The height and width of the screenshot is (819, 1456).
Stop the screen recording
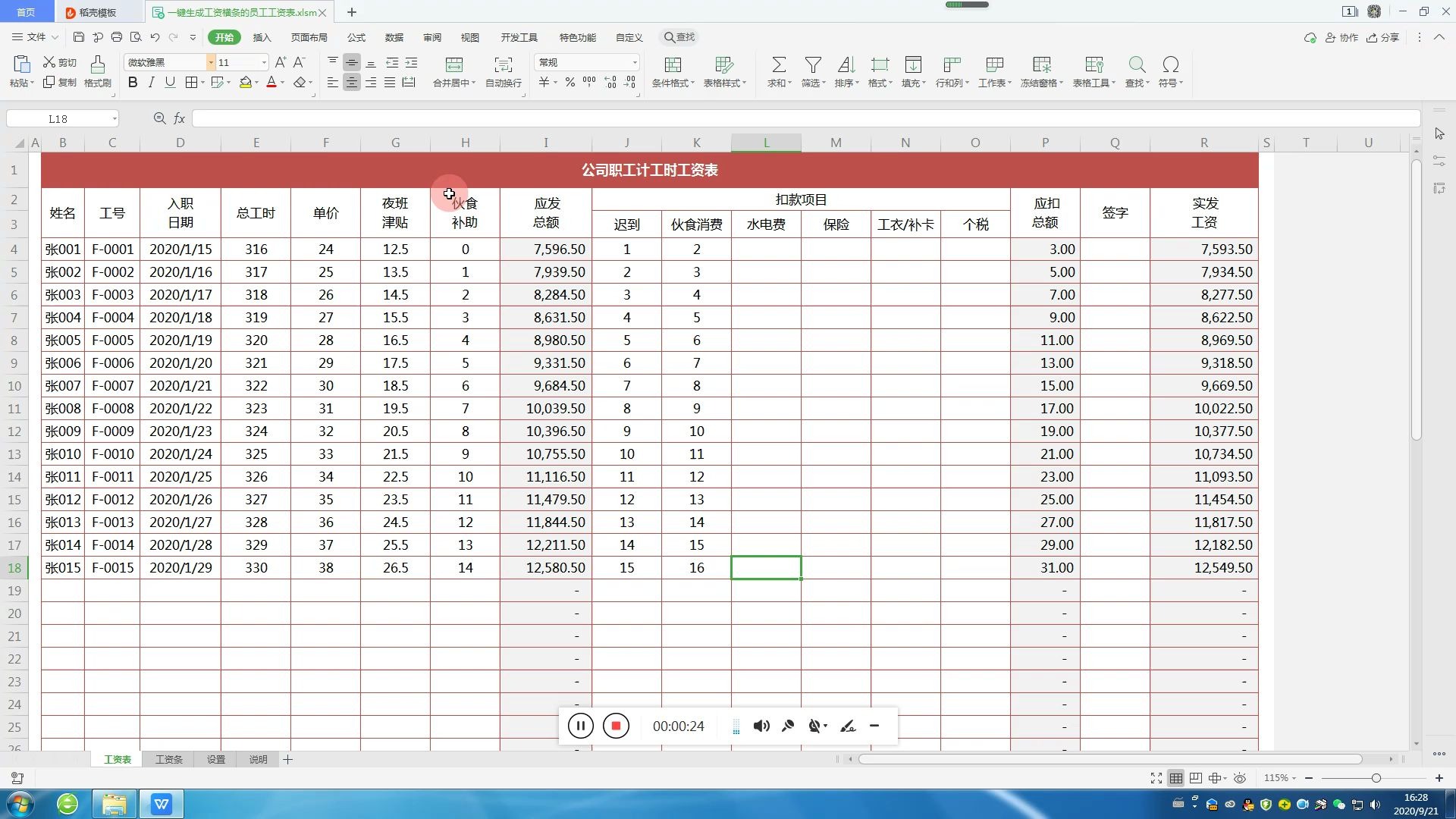(616, 726)
